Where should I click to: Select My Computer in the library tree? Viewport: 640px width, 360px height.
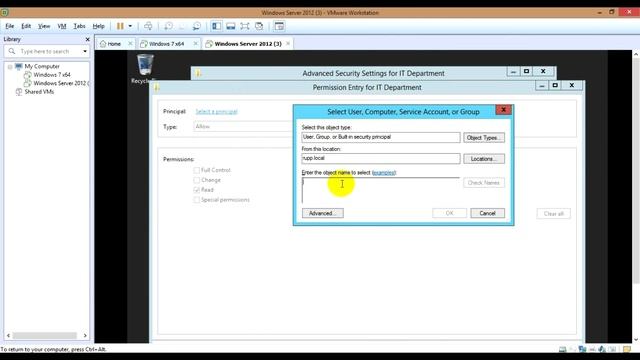tap(42, 66)
